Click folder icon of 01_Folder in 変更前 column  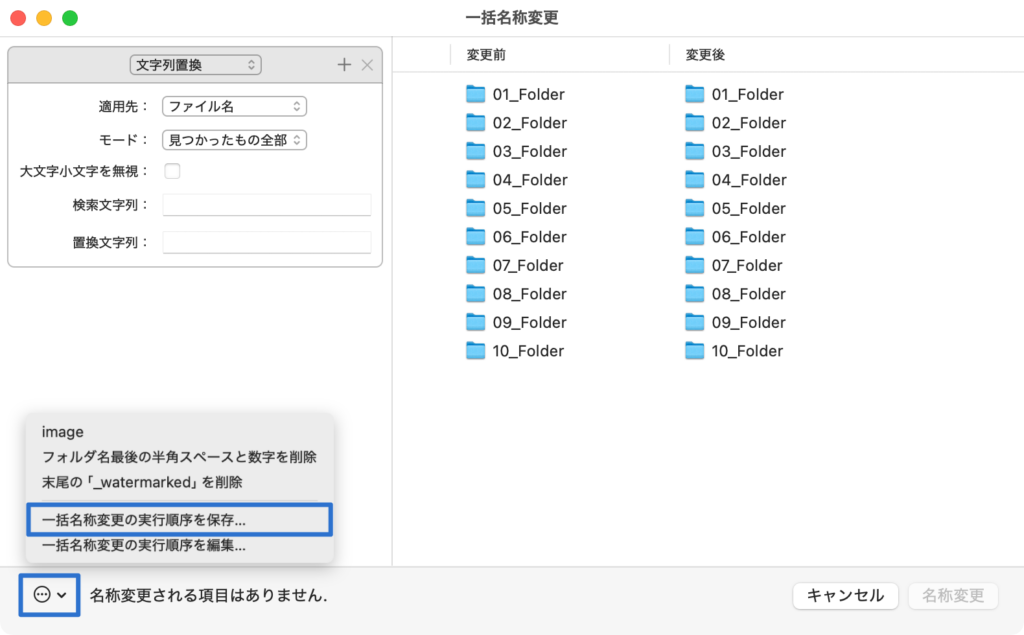[x=475, y=94]
